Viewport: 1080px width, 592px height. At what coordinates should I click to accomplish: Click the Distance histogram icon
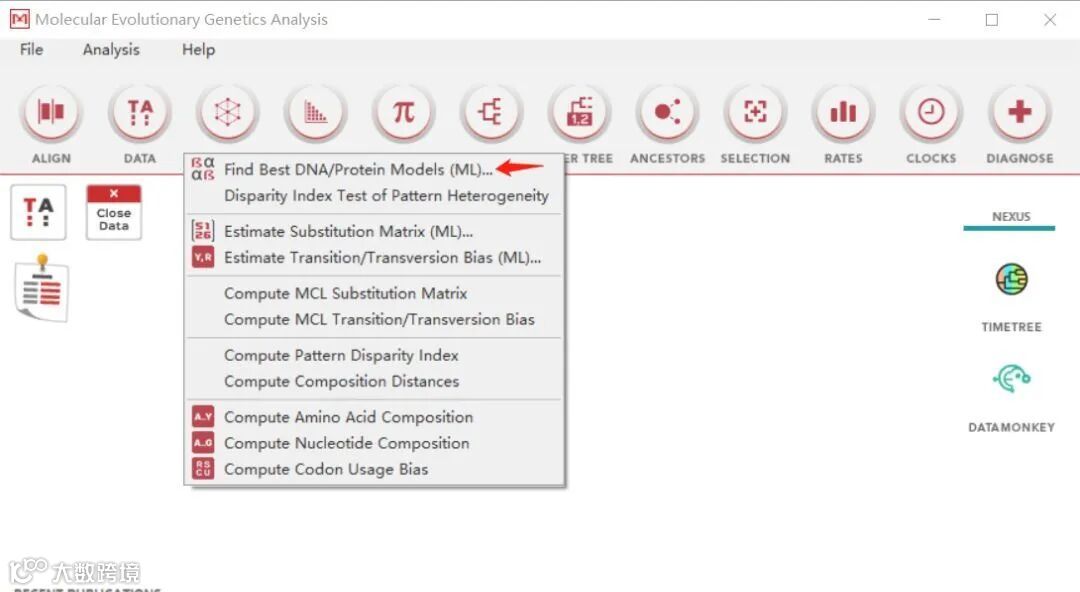coord(315,112)
